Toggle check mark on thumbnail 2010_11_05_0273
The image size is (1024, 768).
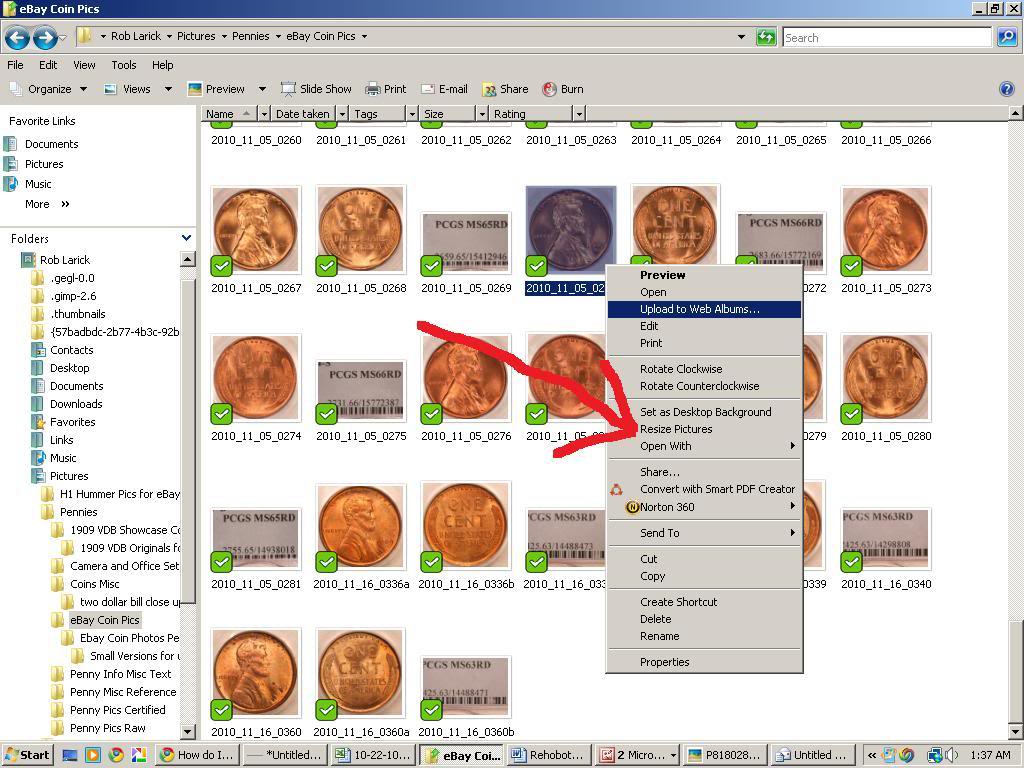pyautogui.click(x=852, y=266)
